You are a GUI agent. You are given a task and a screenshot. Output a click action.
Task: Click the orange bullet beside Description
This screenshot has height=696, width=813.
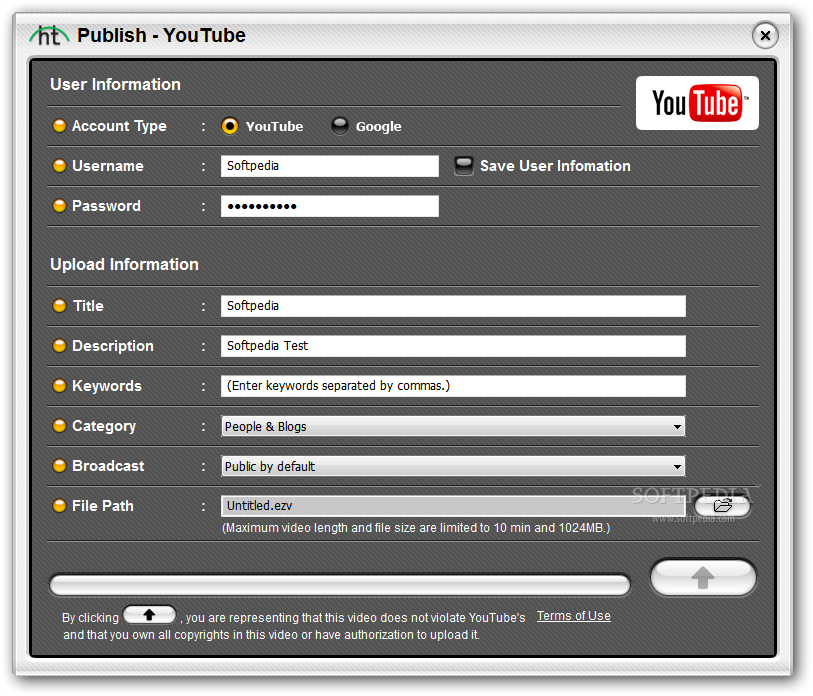pyautogui.click(x=60, y=345)
